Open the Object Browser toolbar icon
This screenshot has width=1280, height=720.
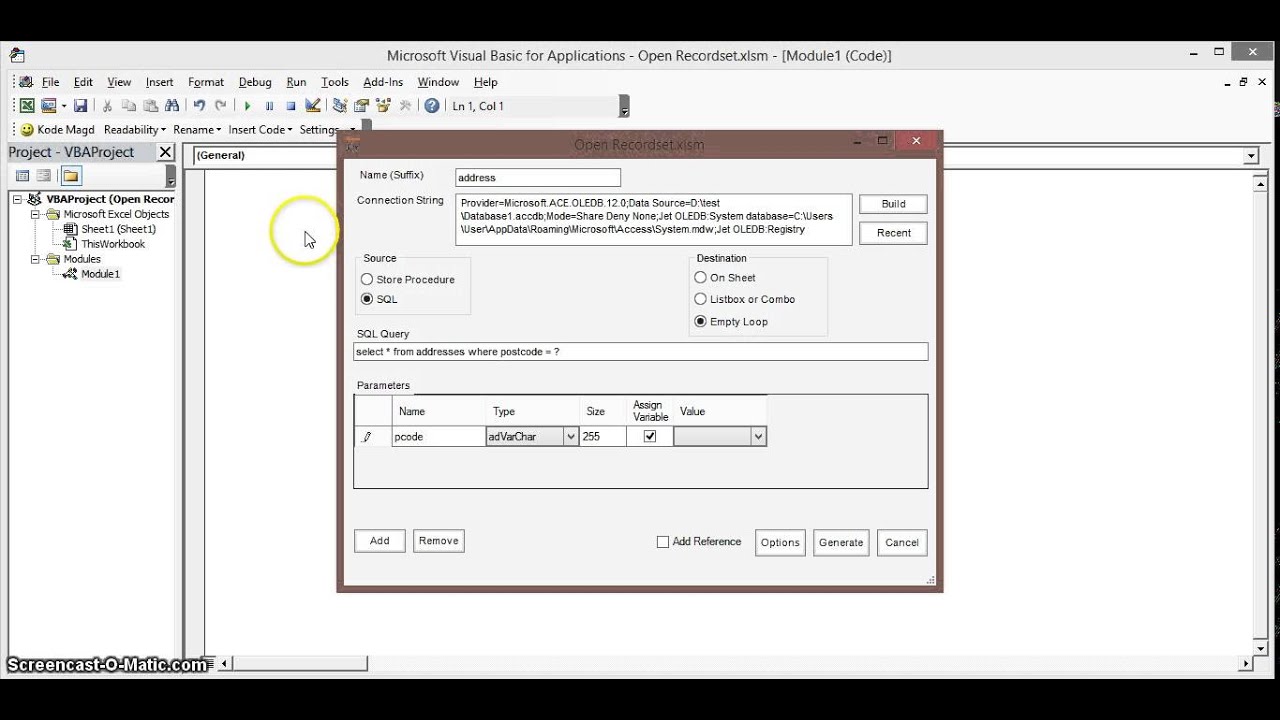[383, 105]
